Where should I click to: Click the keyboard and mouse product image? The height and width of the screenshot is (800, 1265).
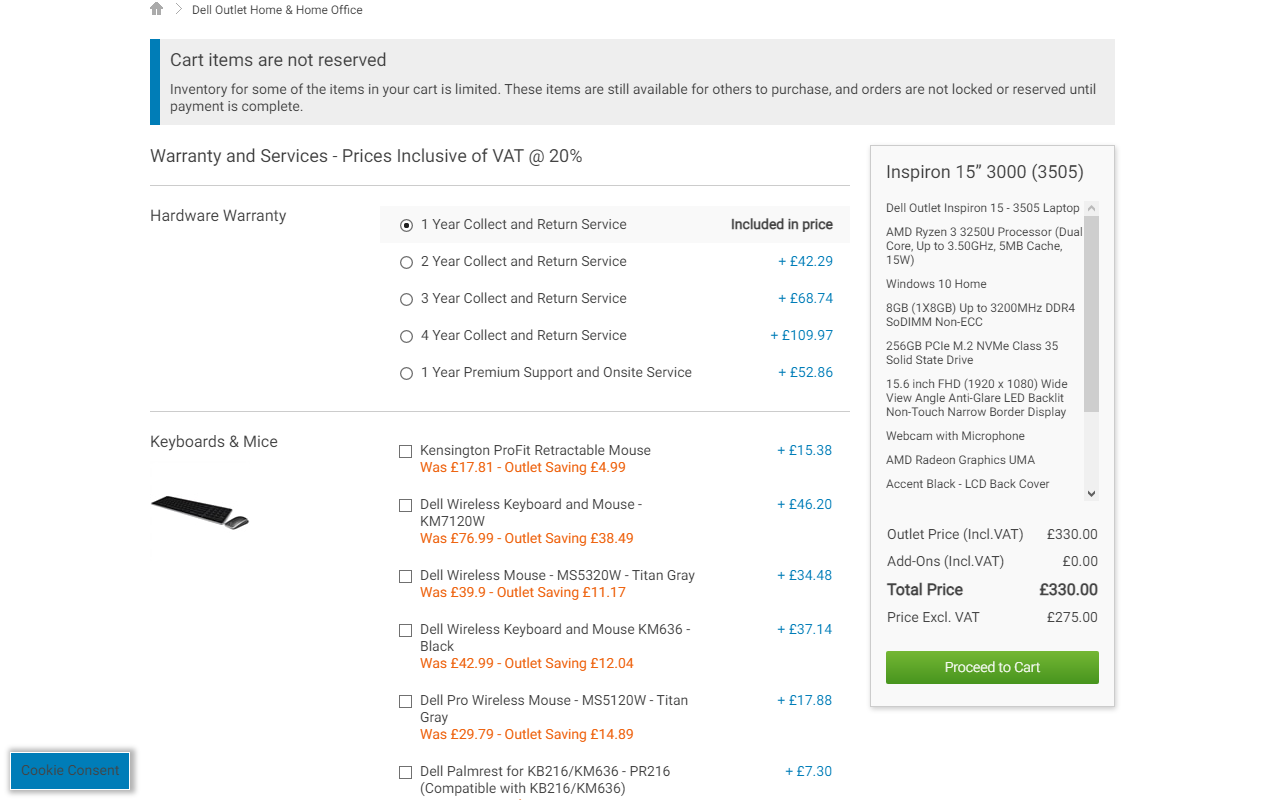coord(200,511)
